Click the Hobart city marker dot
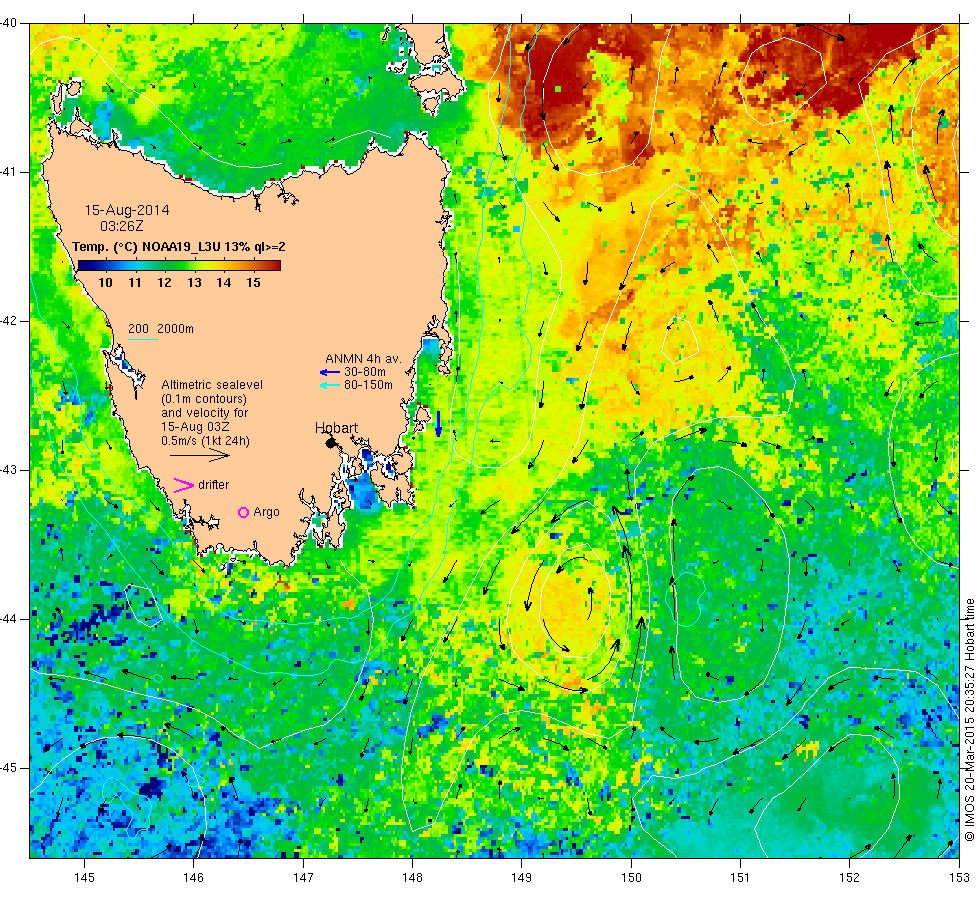Screen dimensions: 980x900 tap(331, 443)
